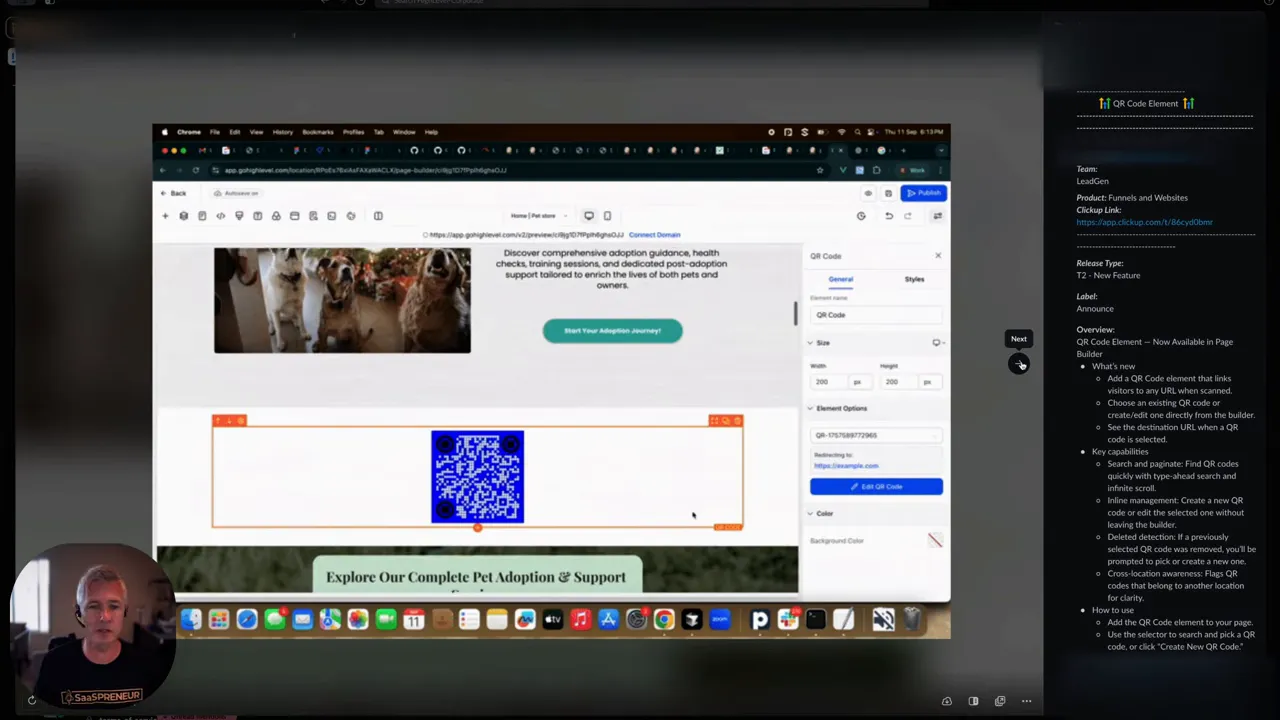The width and height of the screenshot is (1280, 720).
Task: Open Finder from the Dock
Action: [190, 621]
